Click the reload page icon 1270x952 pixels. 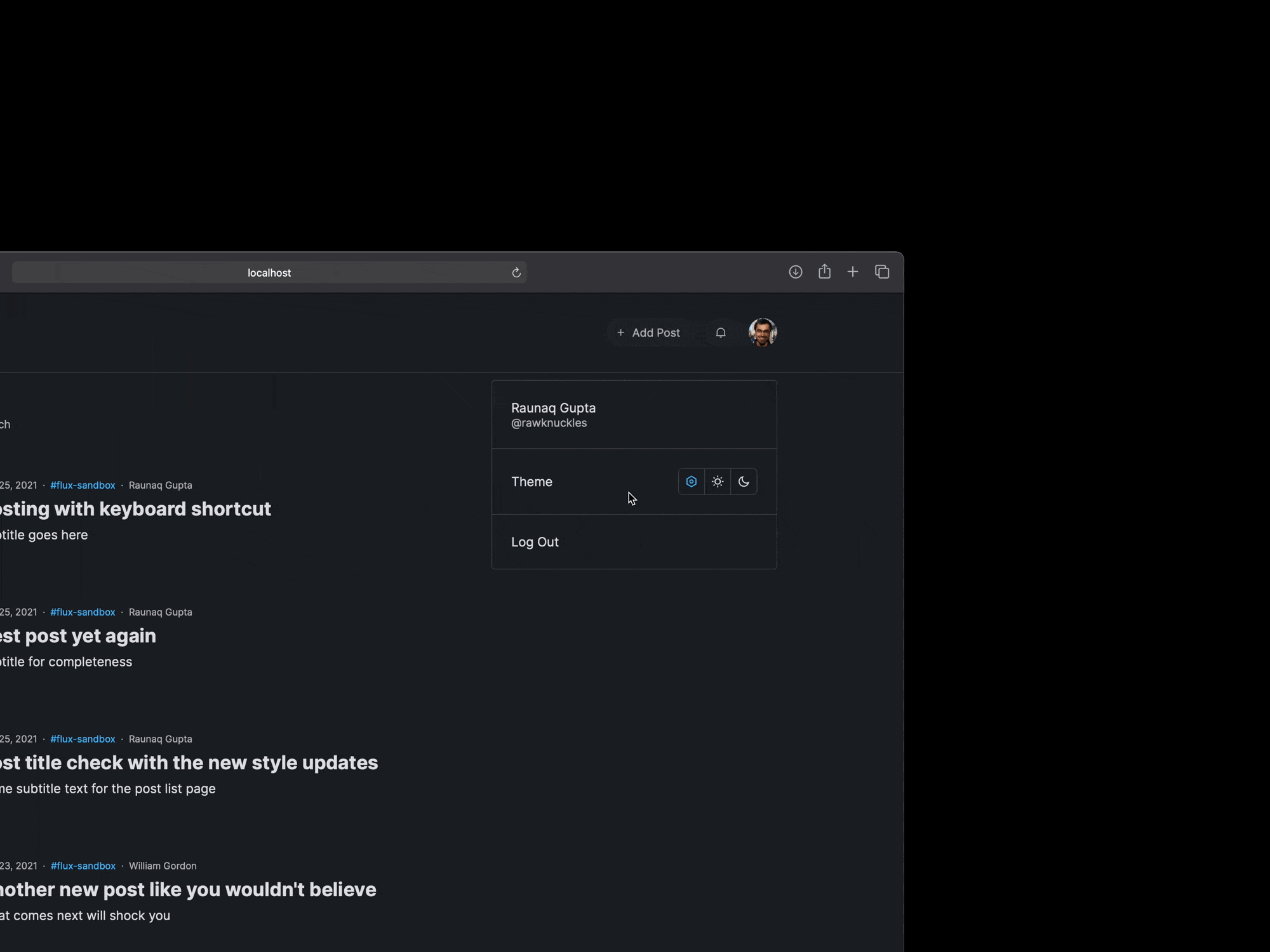(x=516, y=272)
